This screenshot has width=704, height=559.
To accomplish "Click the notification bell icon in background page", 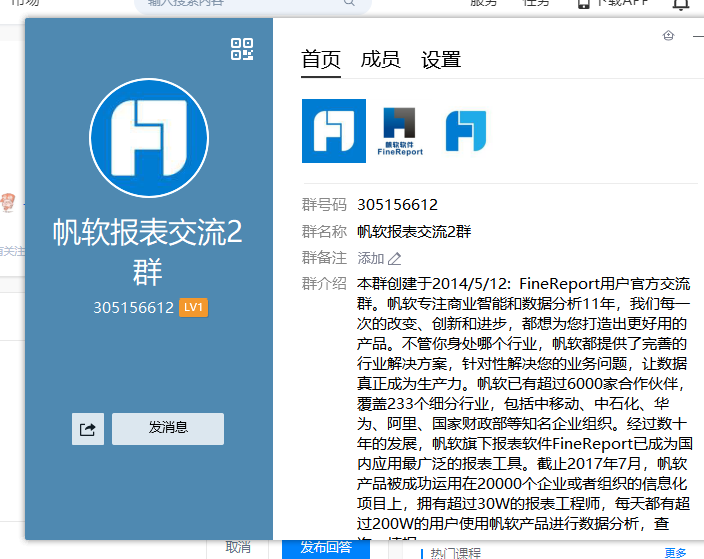I will pos(681,4).
